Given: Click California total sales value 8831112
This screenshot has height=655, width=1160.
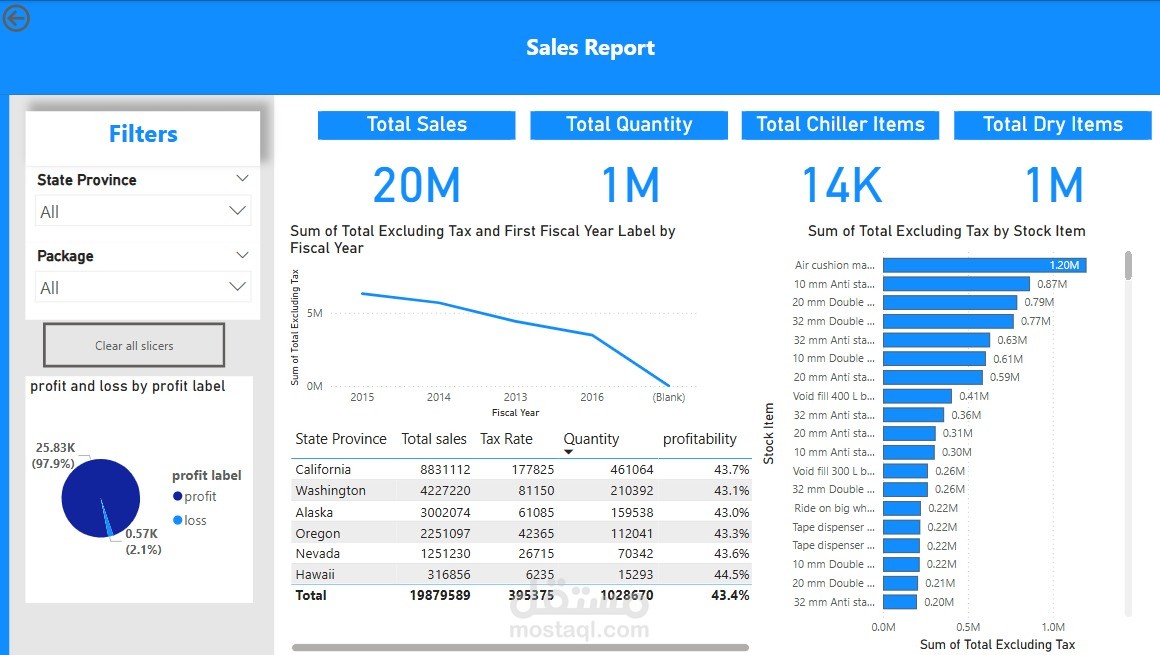Looking at the screenshot, I should (445, 469).
